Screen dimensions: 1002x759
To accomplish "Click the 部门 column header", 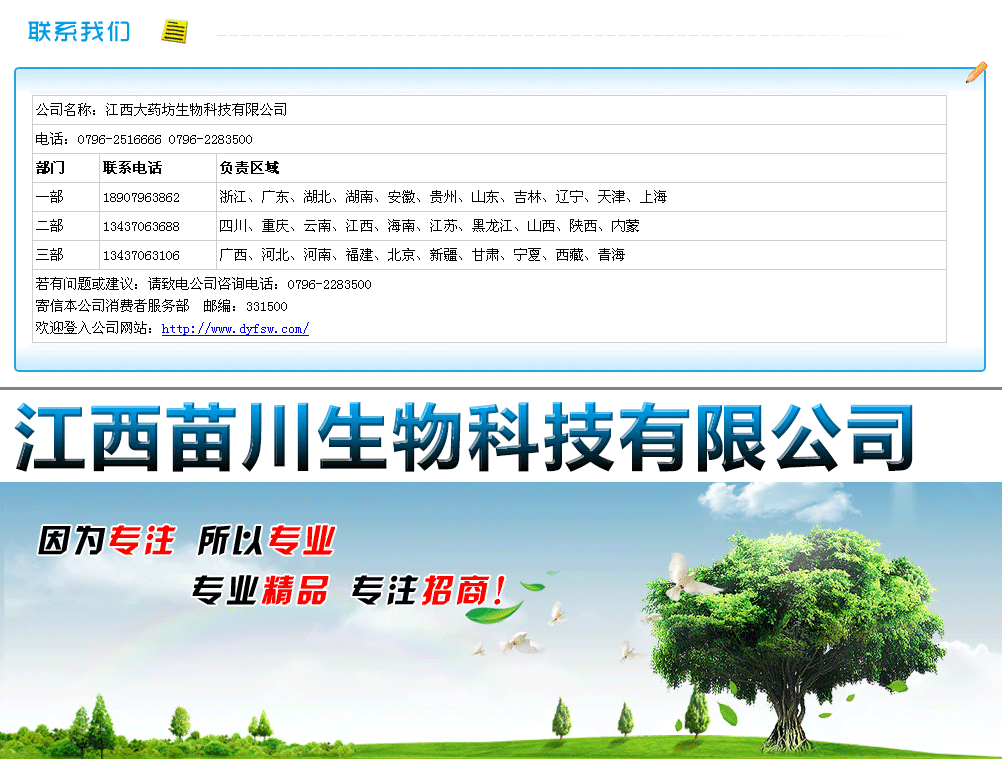I will point(66,168).
